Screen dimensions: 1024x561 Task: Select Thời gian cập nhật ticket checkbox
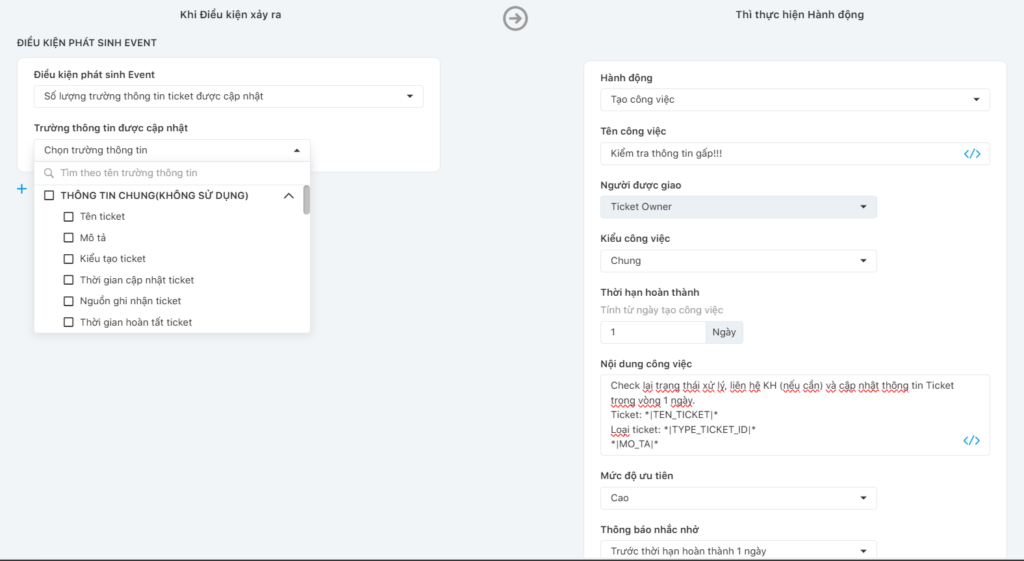coord(69,280)
